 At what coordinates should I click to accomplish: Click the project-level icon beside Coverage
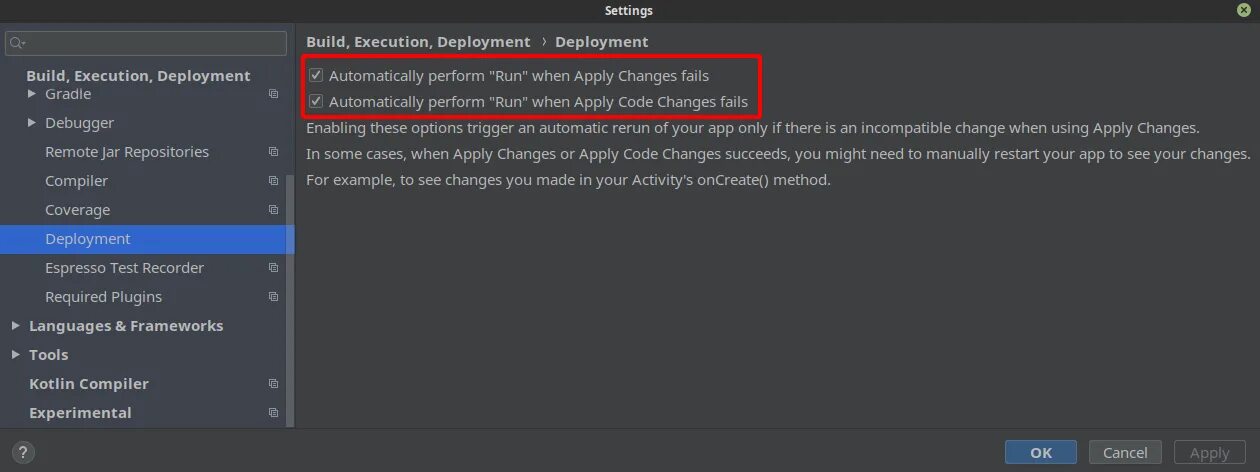[273, 210]
